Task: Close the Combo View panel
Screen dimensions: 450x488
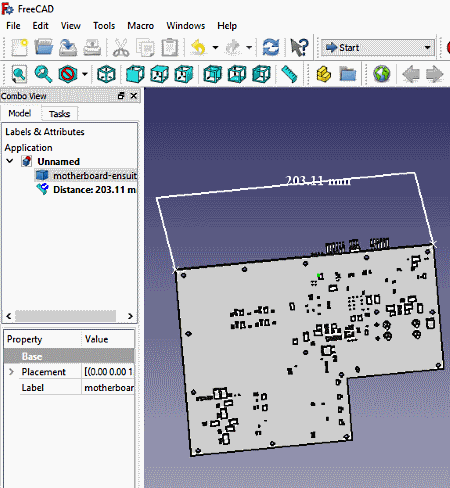Action: tap(134, 96)
